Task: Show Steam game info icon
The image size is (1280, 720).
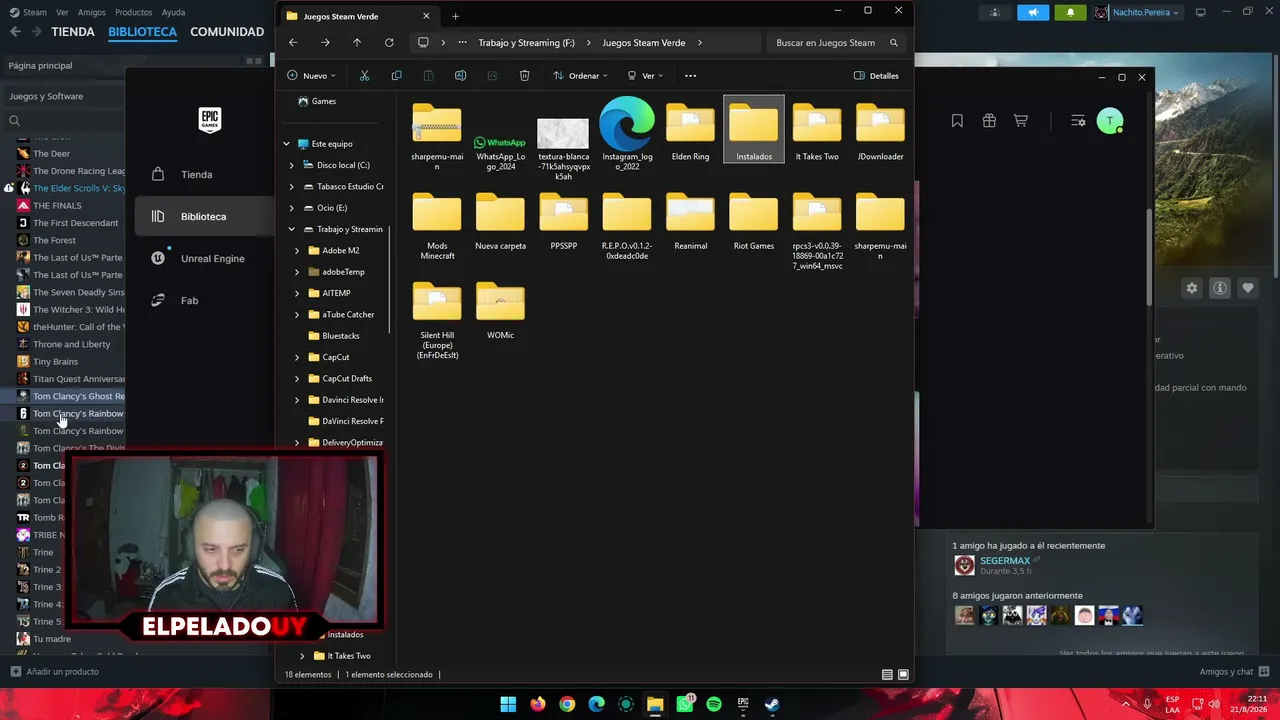Action: [1220, 288]
